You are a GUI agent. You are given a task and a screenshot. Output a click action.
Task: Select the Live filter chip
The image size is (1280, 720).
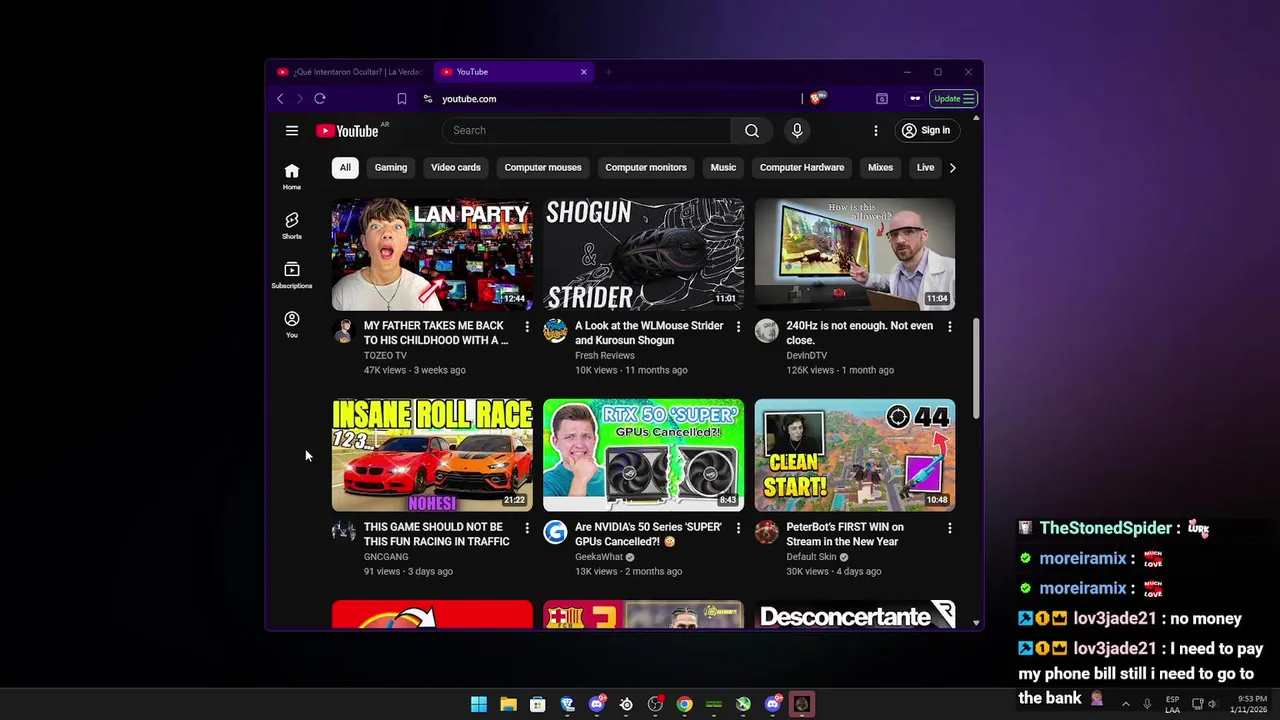pos(926,168)
